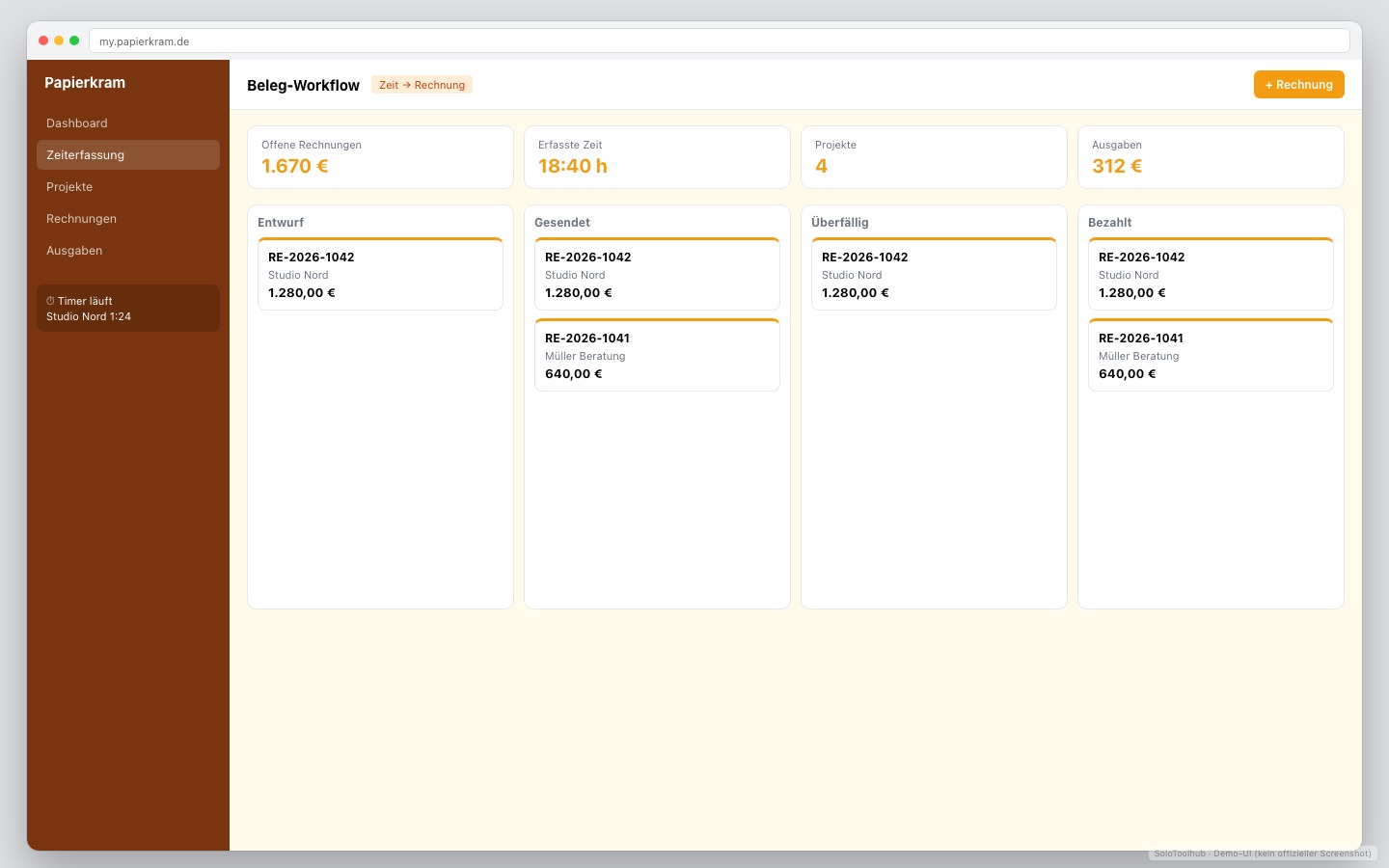
Task: Select Zeiterfassung sidebar item
Action: 128,155
